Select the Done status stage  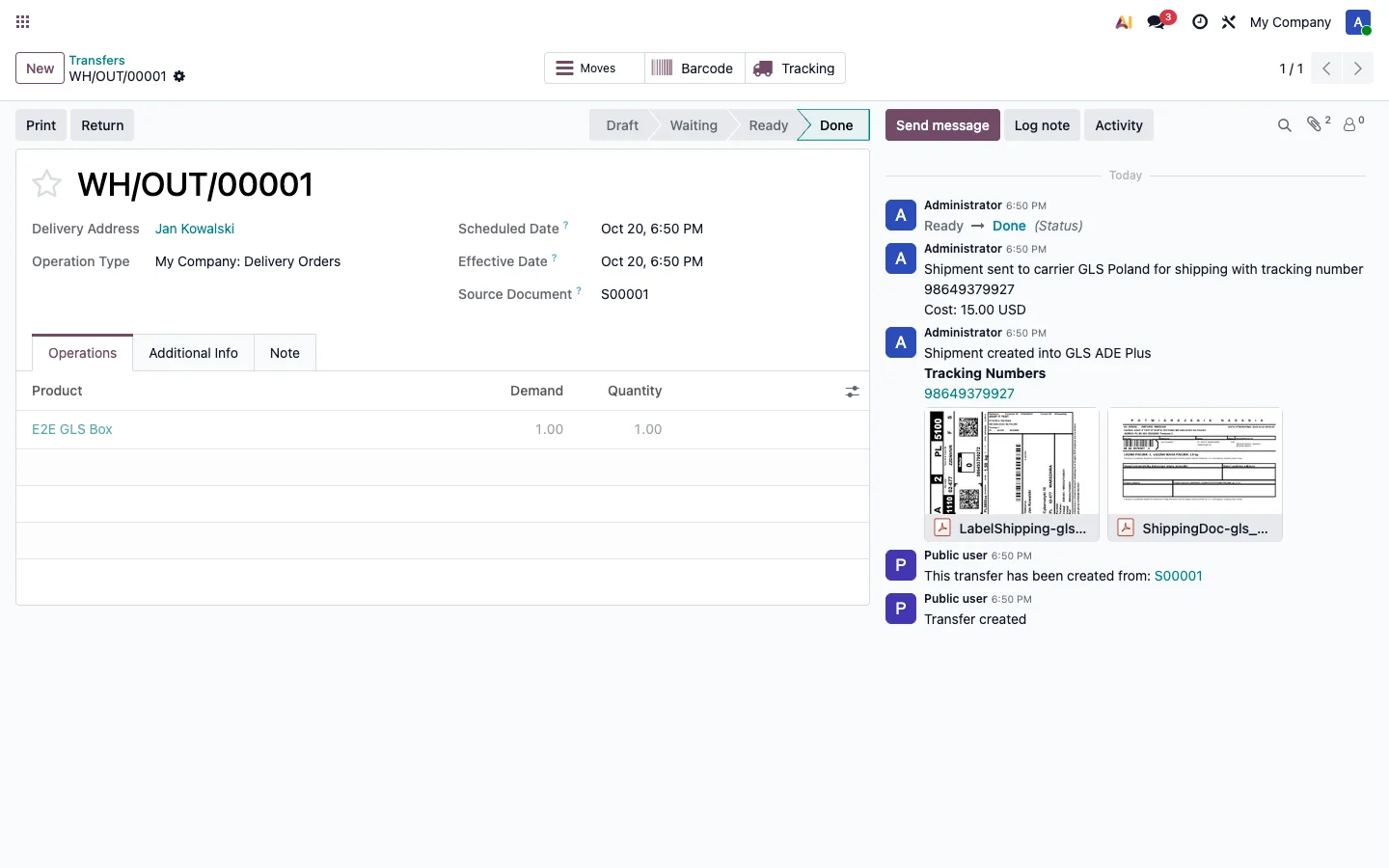pyautogui.click(x=835, y=125)
